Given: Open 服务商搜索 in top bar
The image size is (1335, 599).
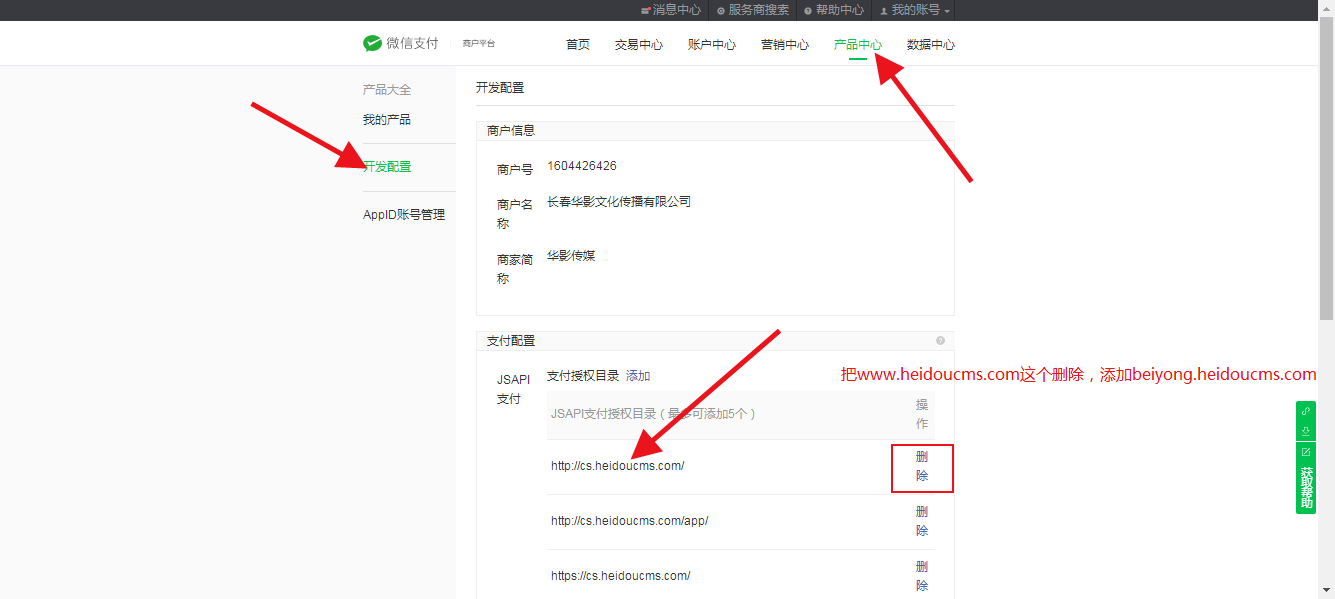Looking at the screenshot, I should click(753, 10).
